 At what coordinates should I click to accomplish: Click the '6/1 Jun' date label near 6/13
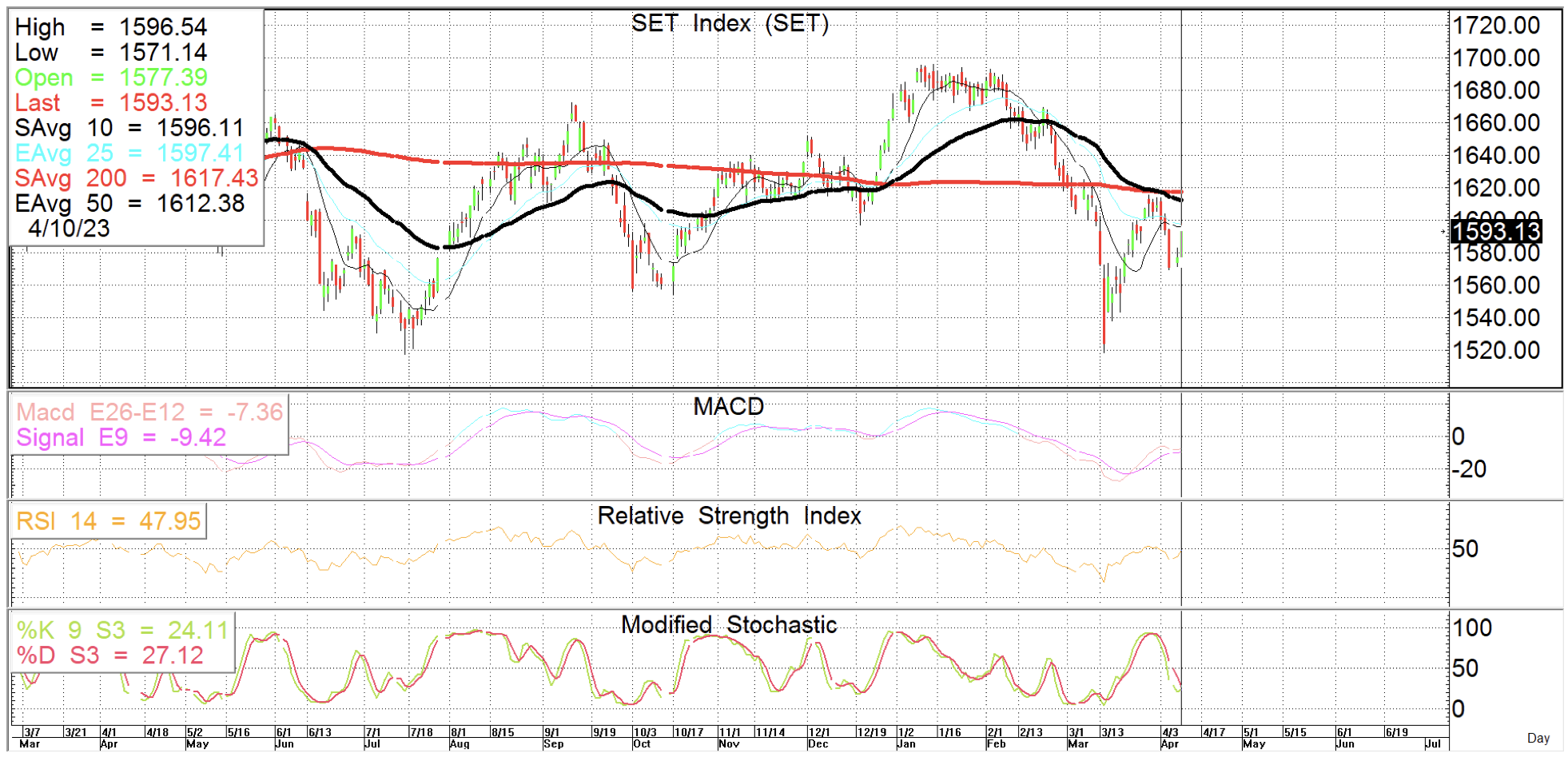[x=285, y=738]
